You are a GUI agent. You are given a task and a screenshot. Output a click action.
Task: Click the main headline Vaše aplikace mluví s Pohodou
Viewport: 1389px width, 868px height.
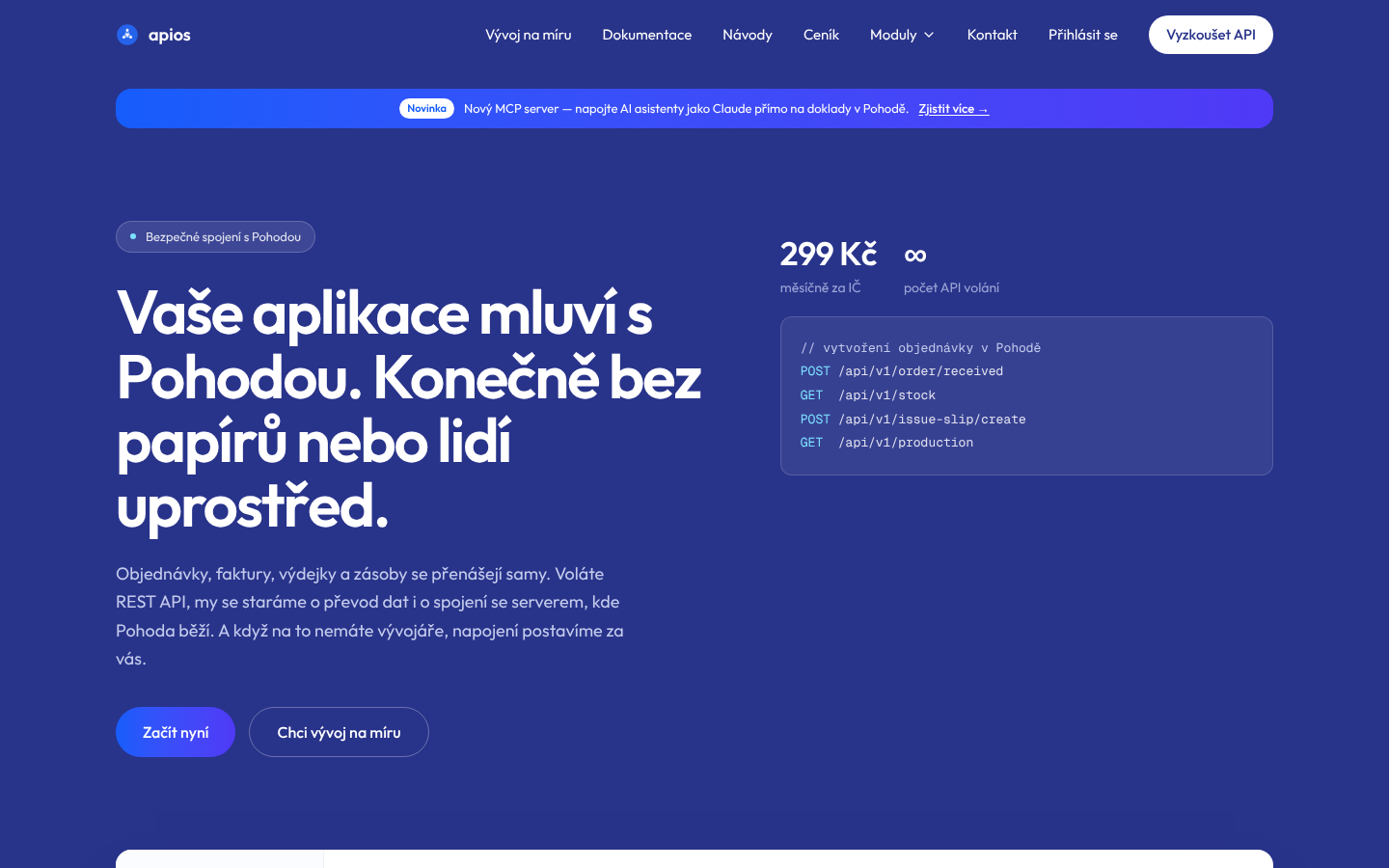click(409, 410)
